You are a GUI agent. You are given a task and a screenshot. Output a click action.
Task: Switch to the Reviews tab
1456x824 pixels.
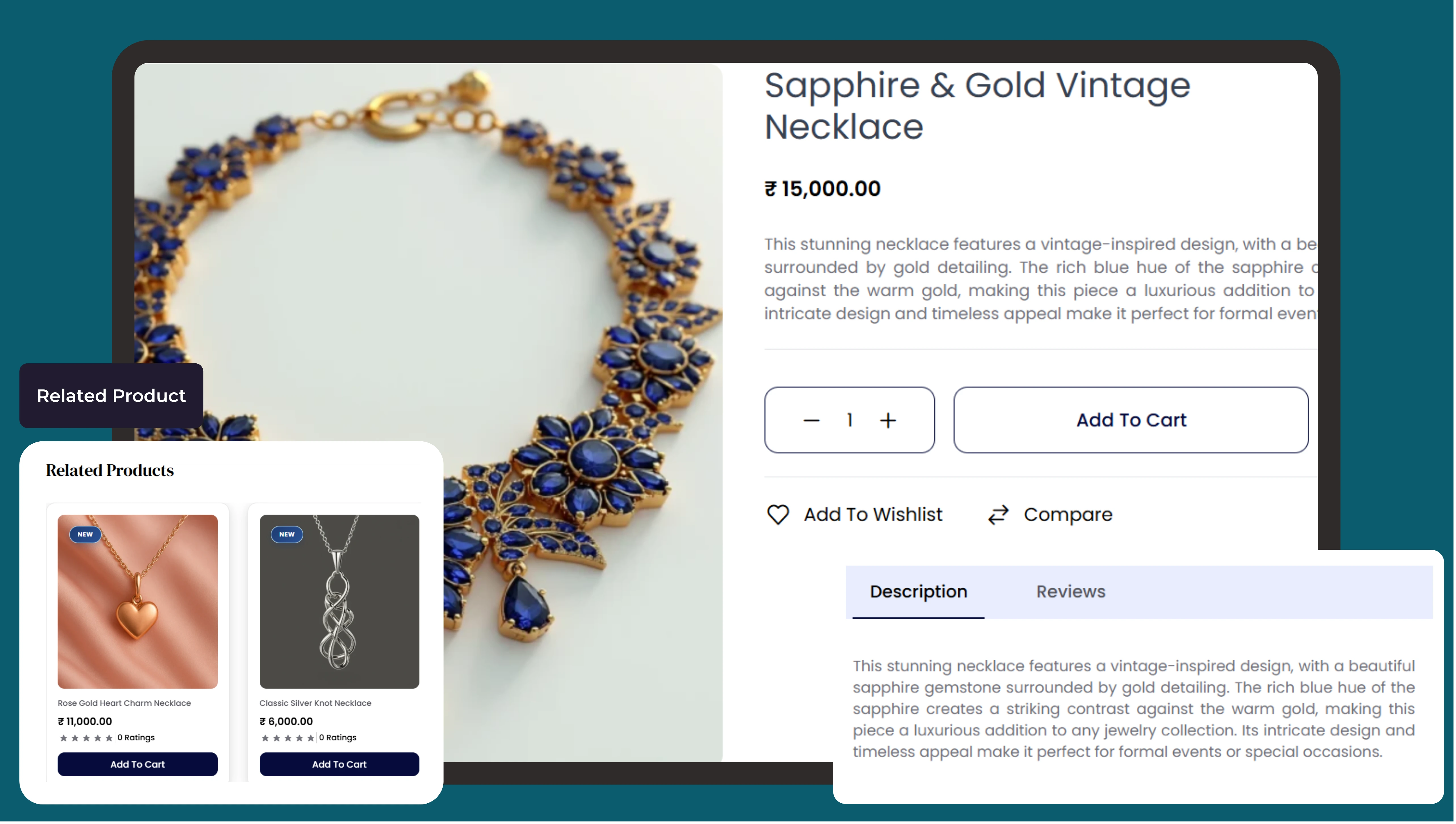click(1070, 592)
